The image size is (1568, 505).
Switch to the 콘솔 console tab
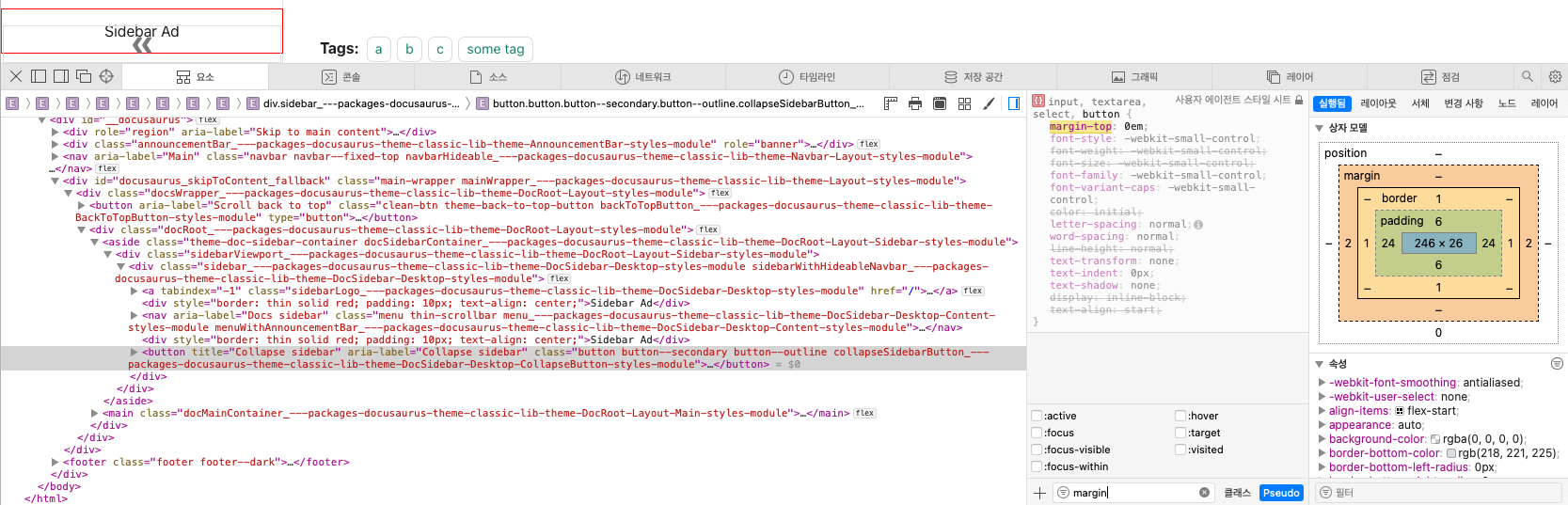pyautogui.click(x=341, y=76)
